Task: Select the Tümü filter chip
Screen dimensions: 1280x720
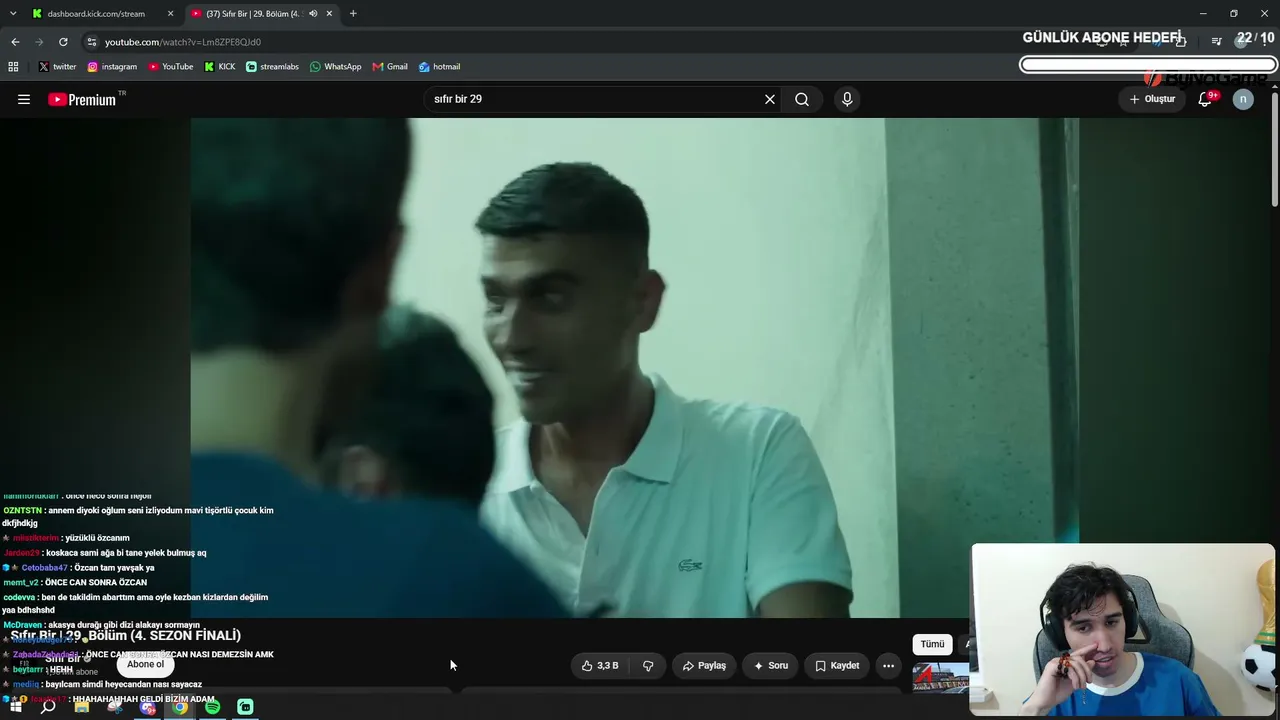Action: tap(932, 644)
